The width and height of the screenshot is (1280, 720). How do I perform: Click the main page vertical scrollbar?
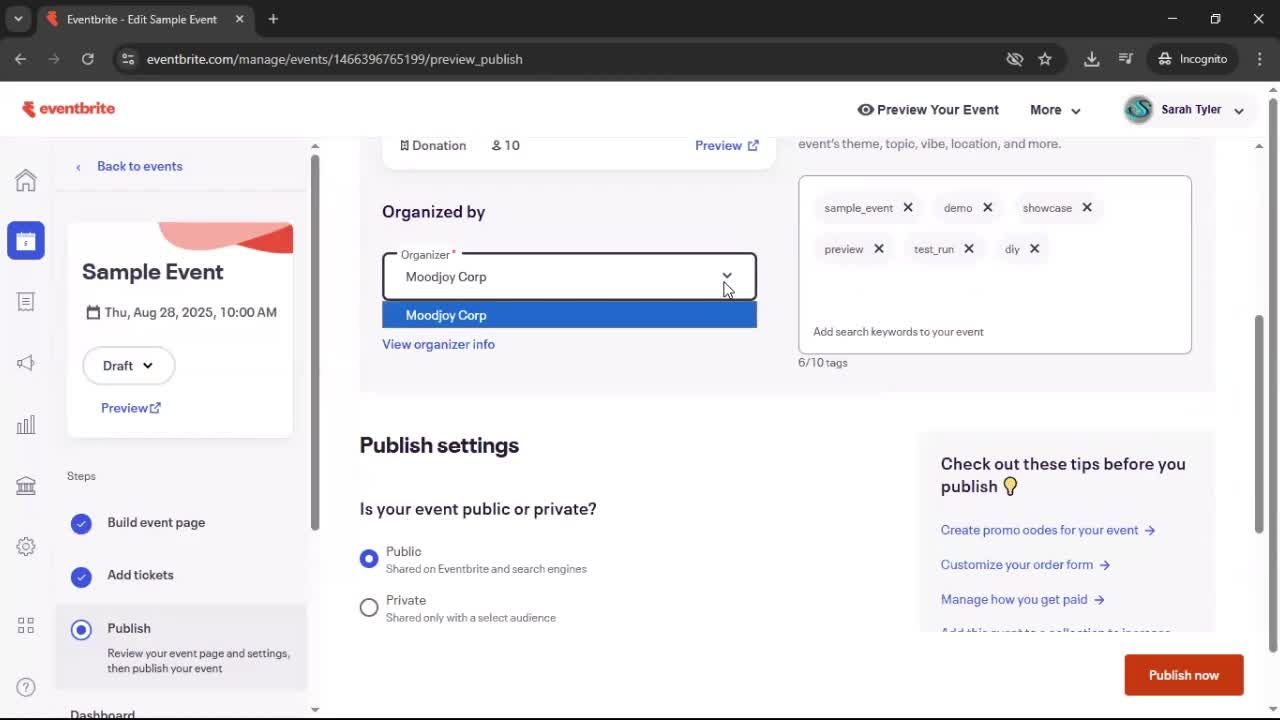tap(1259, 424)
